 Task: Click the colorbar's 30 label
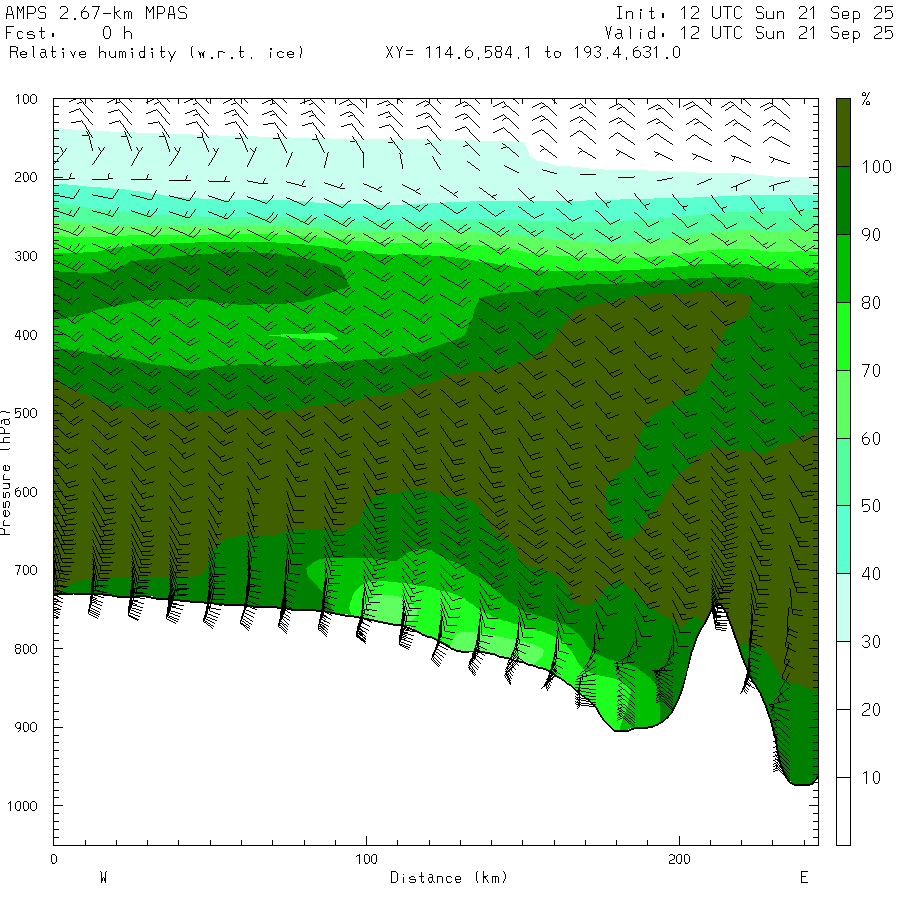point(871,642)
